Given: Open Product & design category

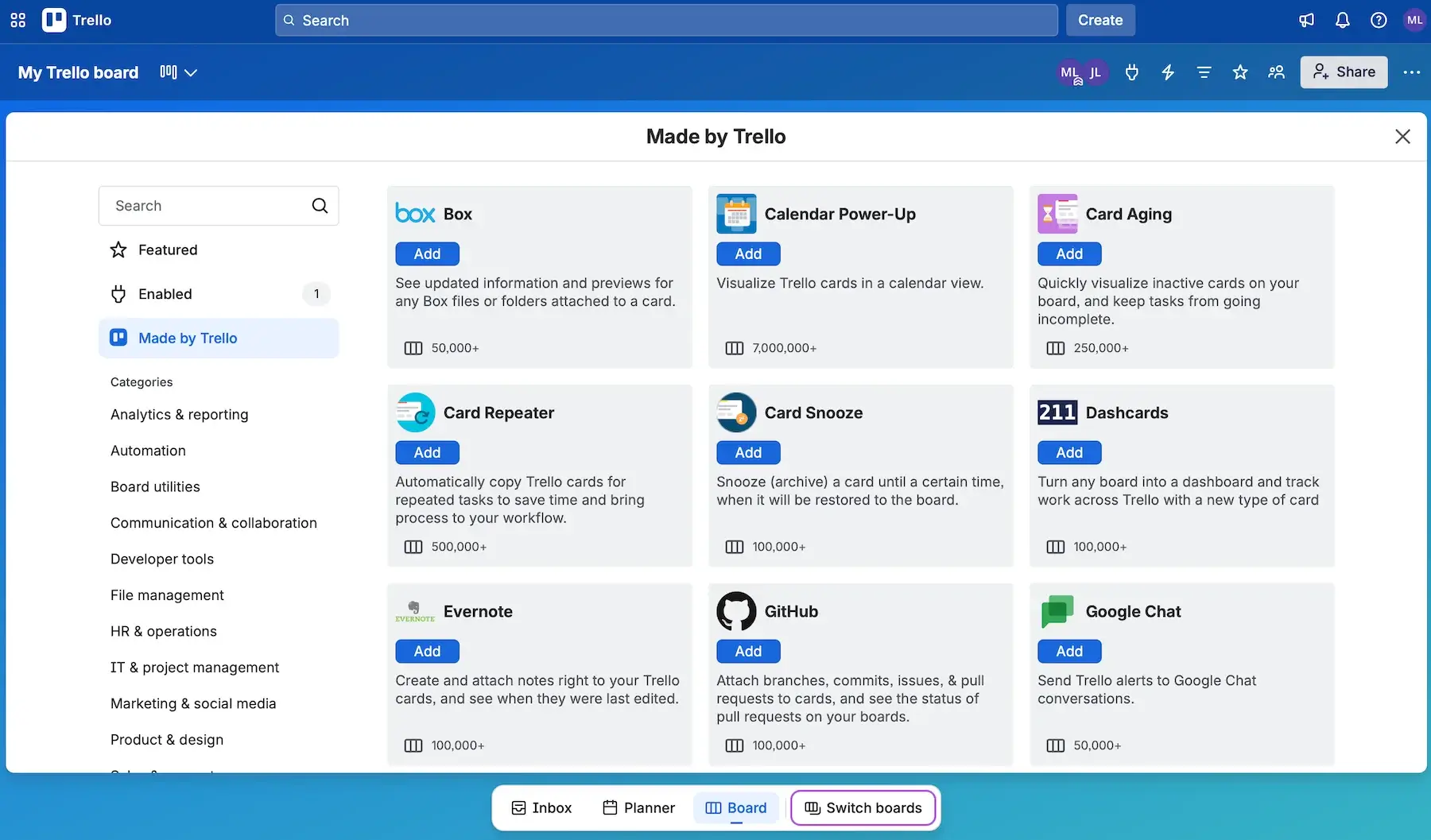Looking at the screenshot, I should (x=167, y=740).
